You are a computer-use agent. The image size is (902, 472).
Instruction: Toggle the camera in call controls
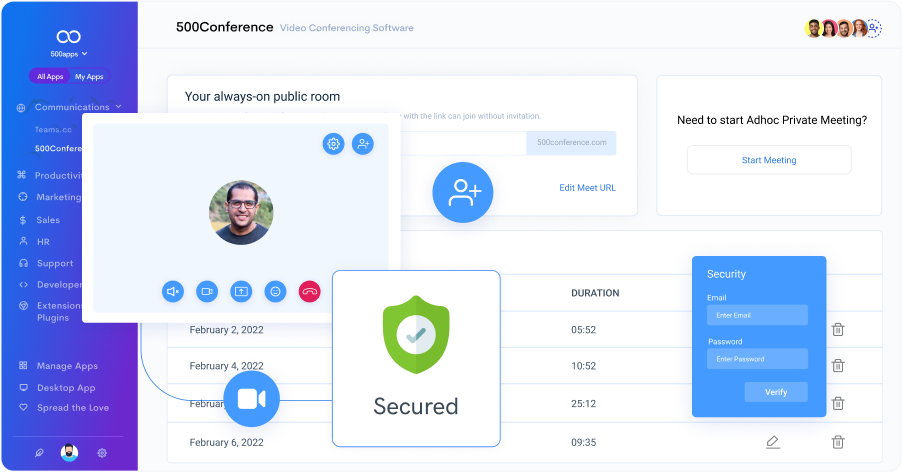pyautogui.click(x=207, y=291)
